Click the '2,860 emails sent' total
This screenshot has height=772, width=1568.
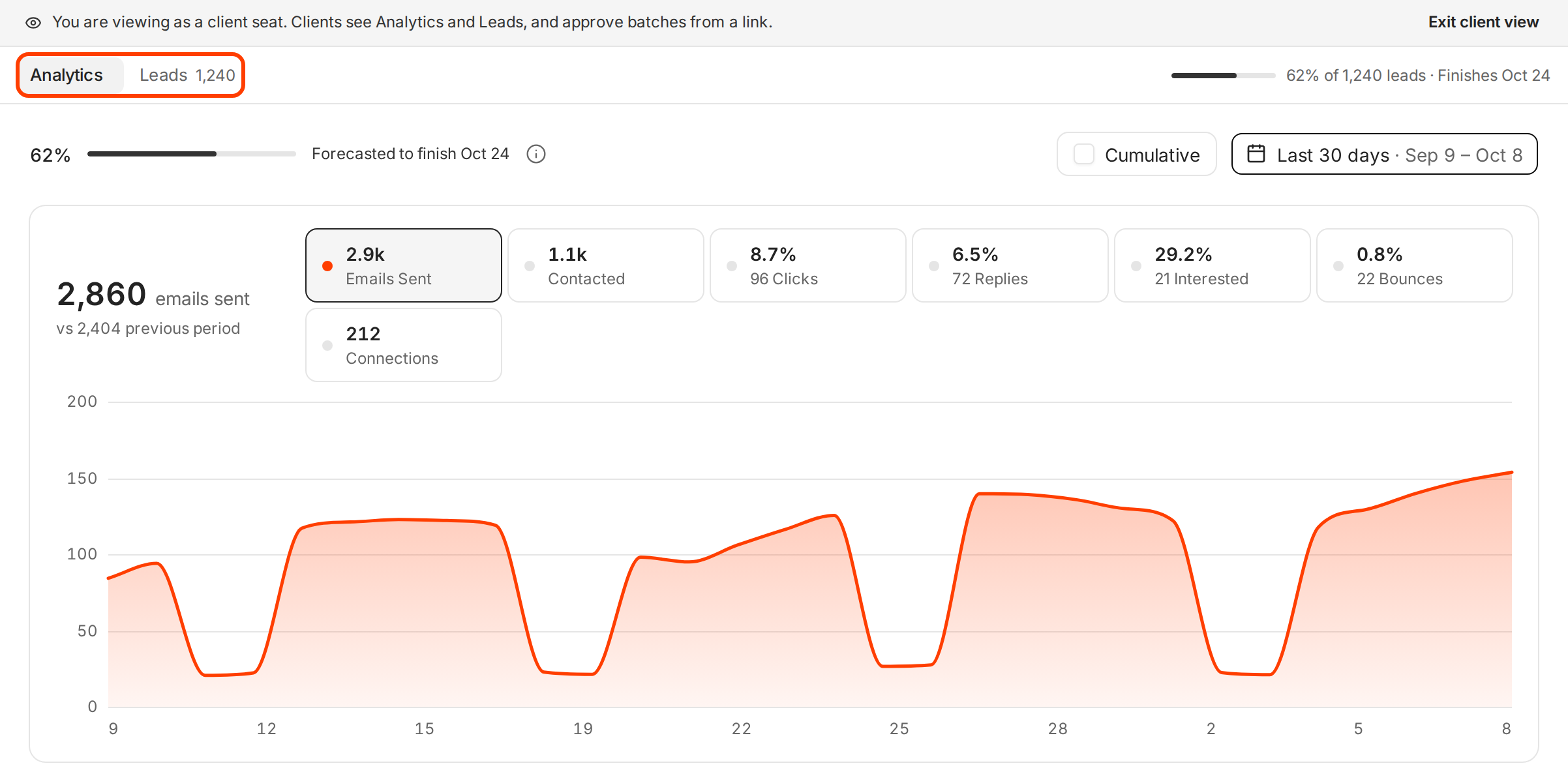[153, 295]
